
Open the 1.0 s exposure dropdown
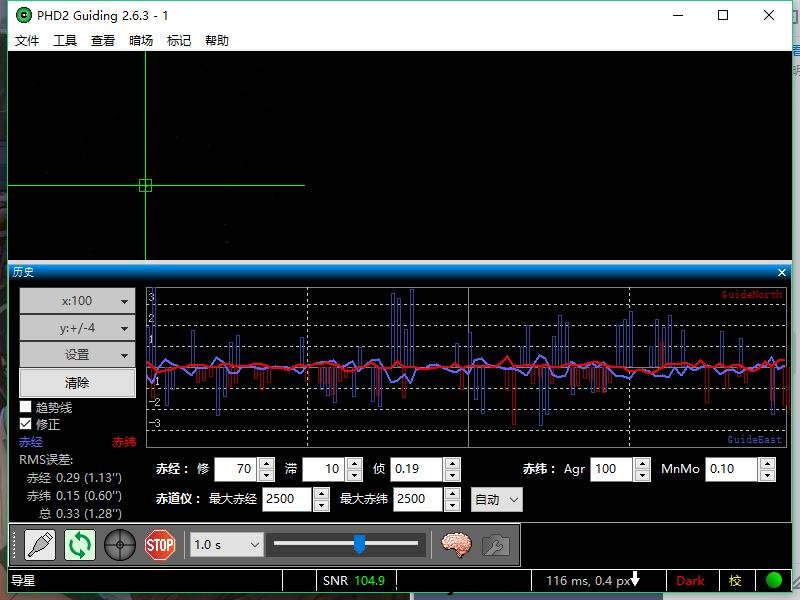(227, 545)
